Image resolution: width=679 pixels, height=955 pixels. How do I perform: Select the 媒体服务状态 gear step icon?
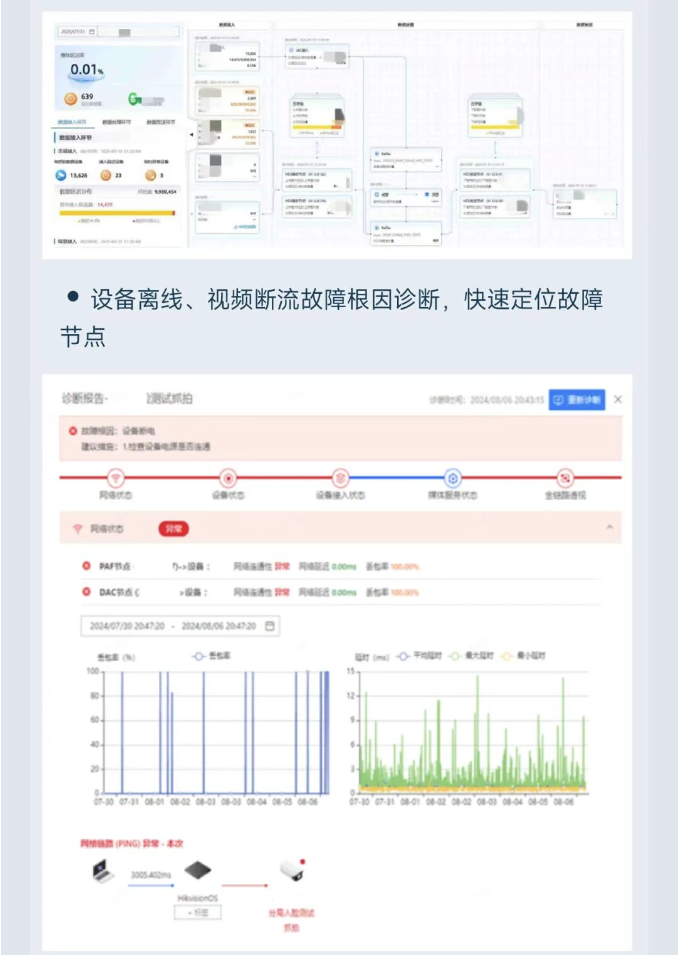point(452,478)
